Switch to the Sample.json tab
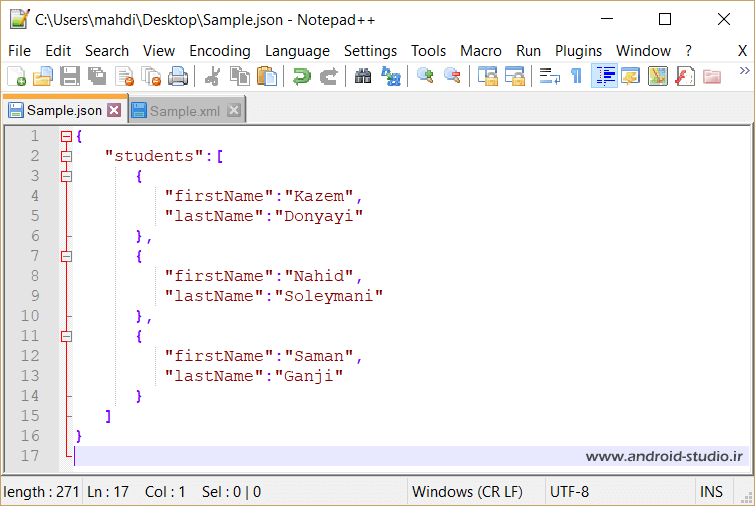The height and width of the screenshot is (506, 755). pos(64,110)
